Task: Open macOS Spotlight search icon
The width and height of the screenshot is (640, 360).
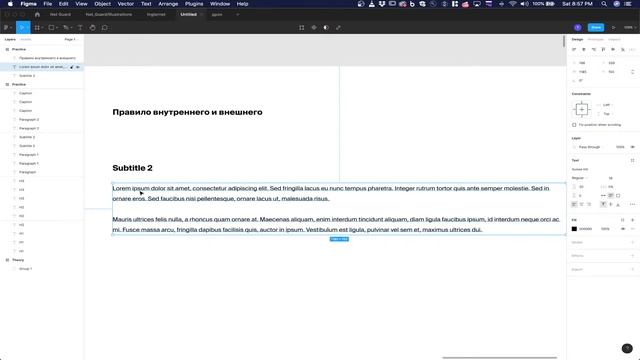Action: (x=604, y=4)
